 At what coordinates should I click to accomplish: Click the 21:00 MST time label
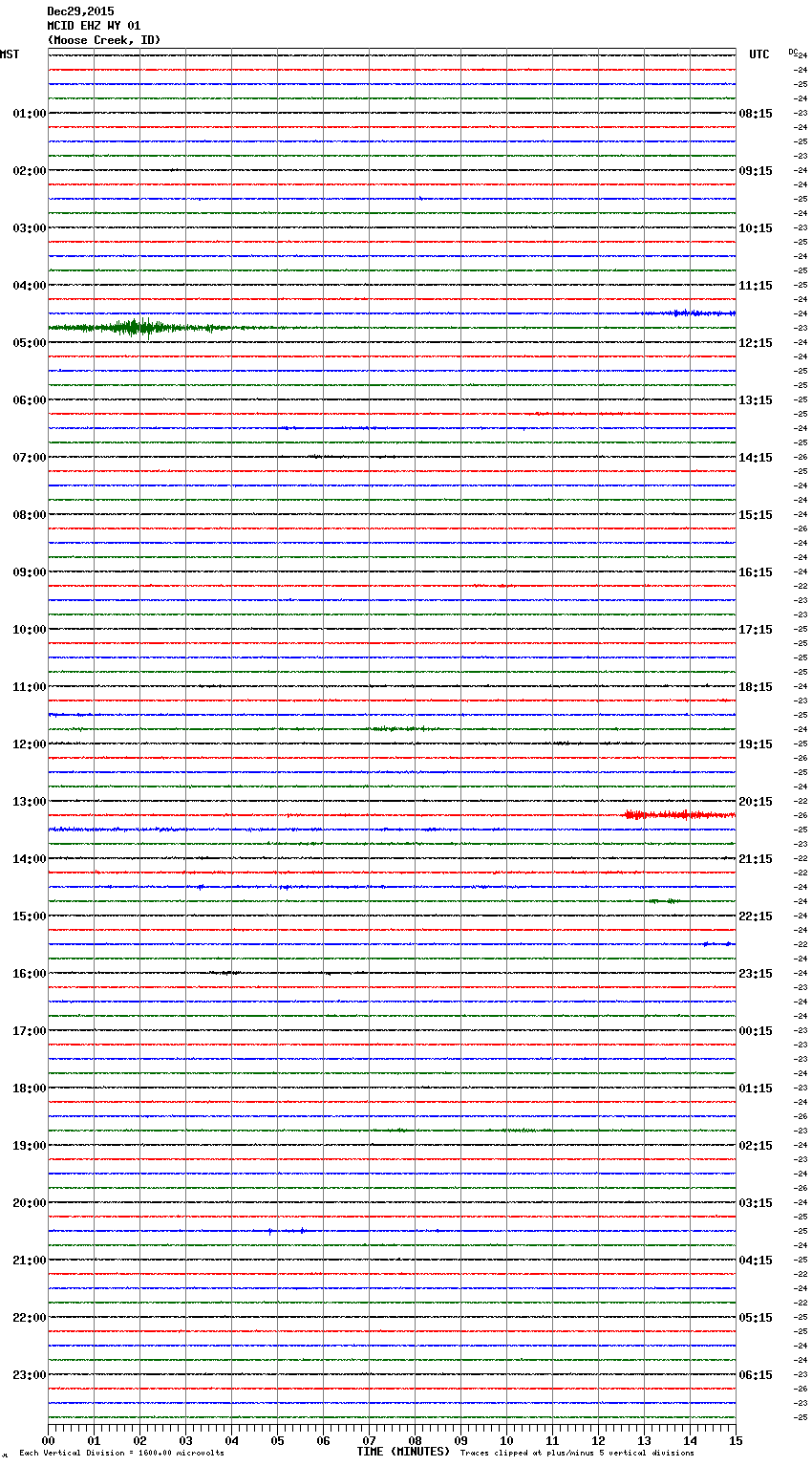[x=29, y=1261]
